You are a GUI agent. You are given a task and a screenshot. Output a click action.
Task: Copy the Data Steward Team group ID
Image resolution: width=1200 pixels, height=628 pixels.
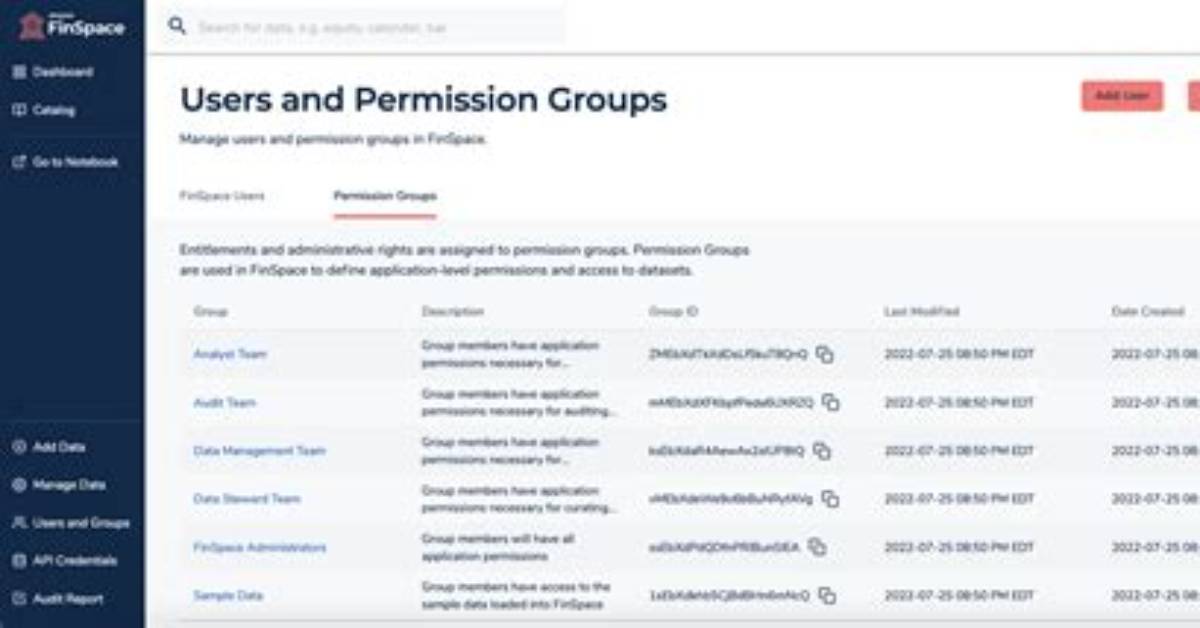830,499
